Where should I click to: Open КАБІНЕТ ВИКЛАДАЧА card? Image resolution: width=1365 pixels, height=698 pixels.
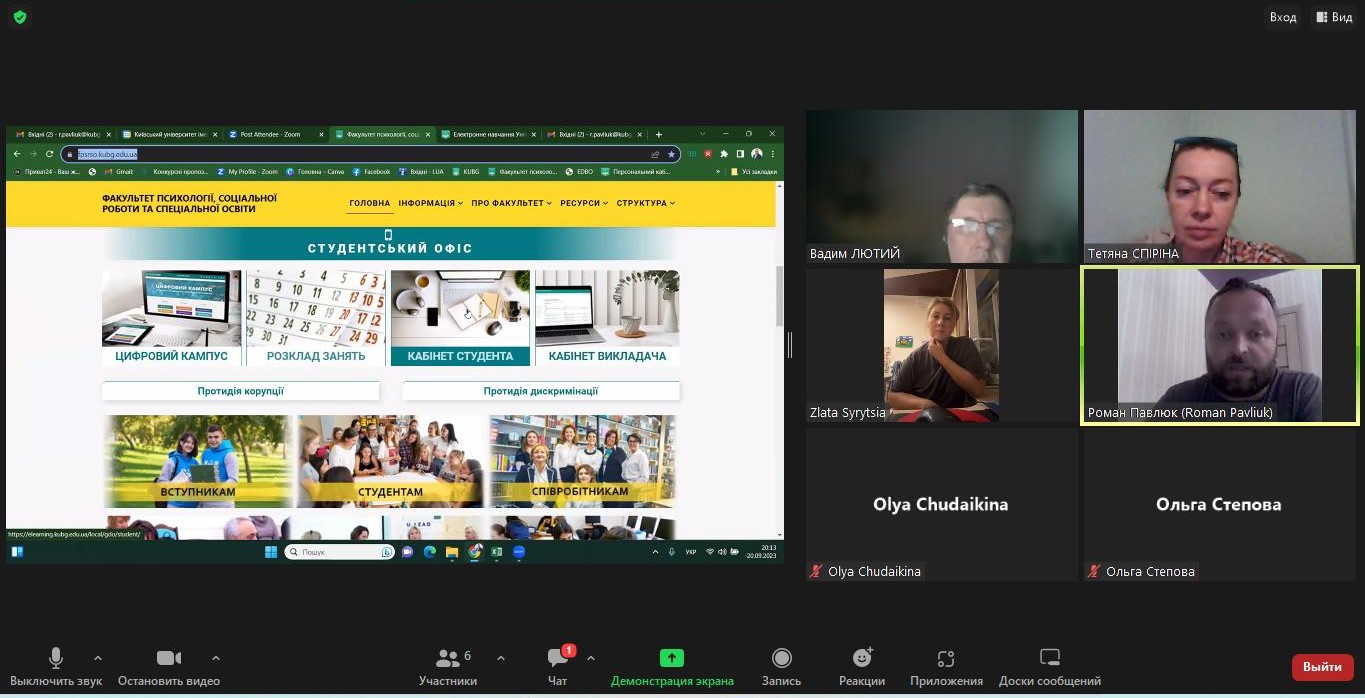tap(607, 317)
